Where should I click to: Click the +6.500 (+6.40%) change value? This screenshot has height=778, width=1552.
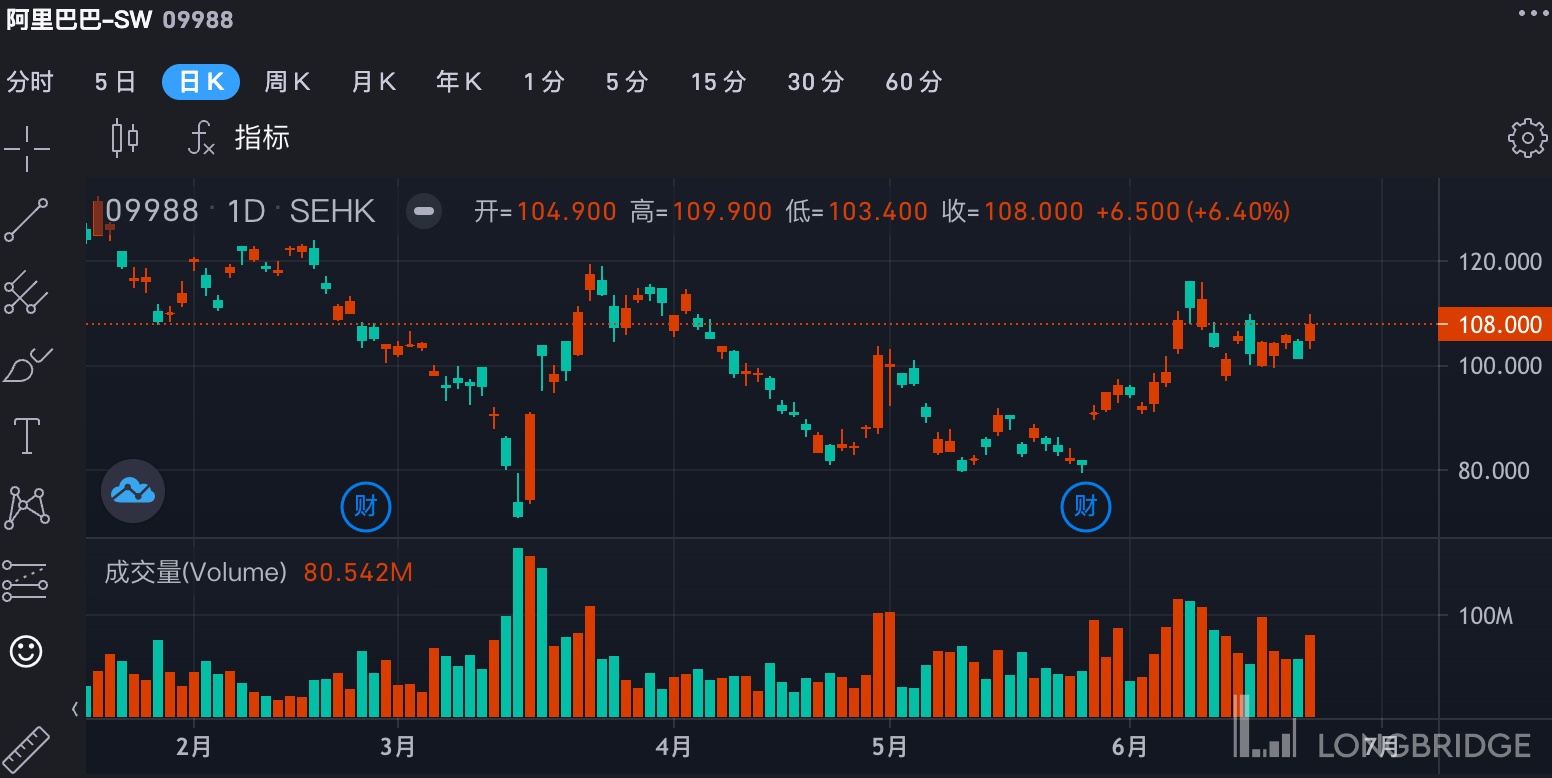[1193, 211]
